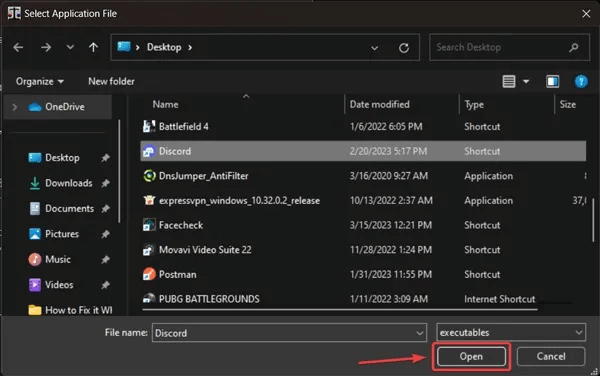Select the Discord shortcut row
Screen dimensions: 600x376
tap(363, 151)
